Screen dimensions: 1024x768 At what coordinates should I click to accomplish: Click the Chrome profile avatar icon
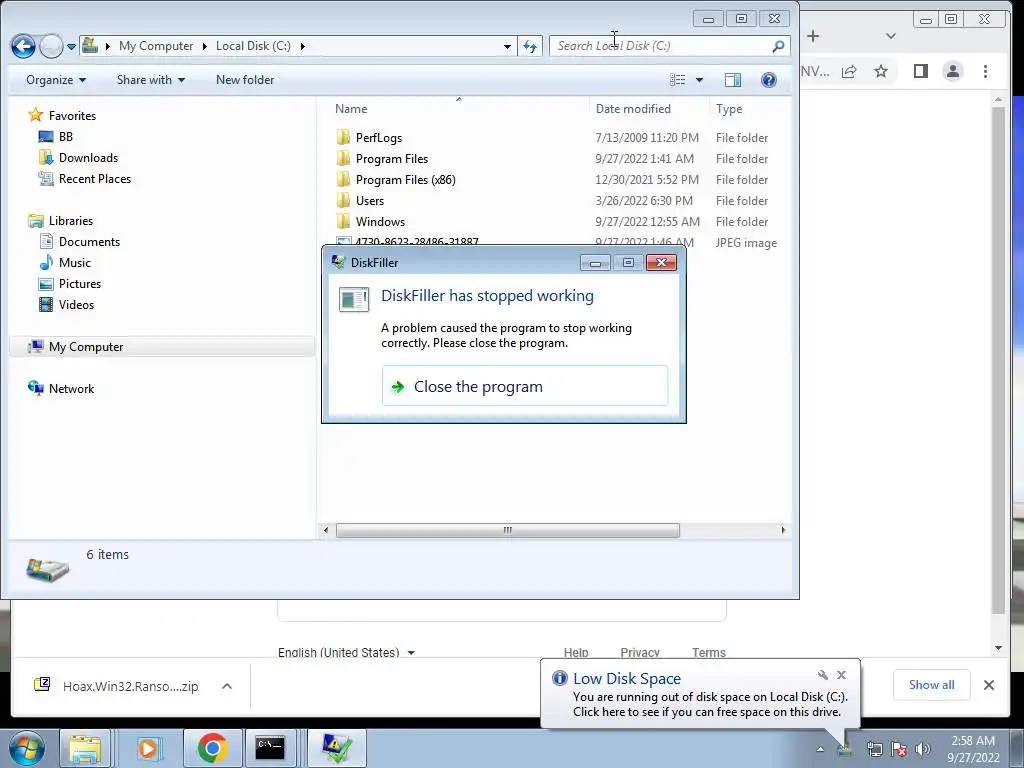click(x=953, y=71)
